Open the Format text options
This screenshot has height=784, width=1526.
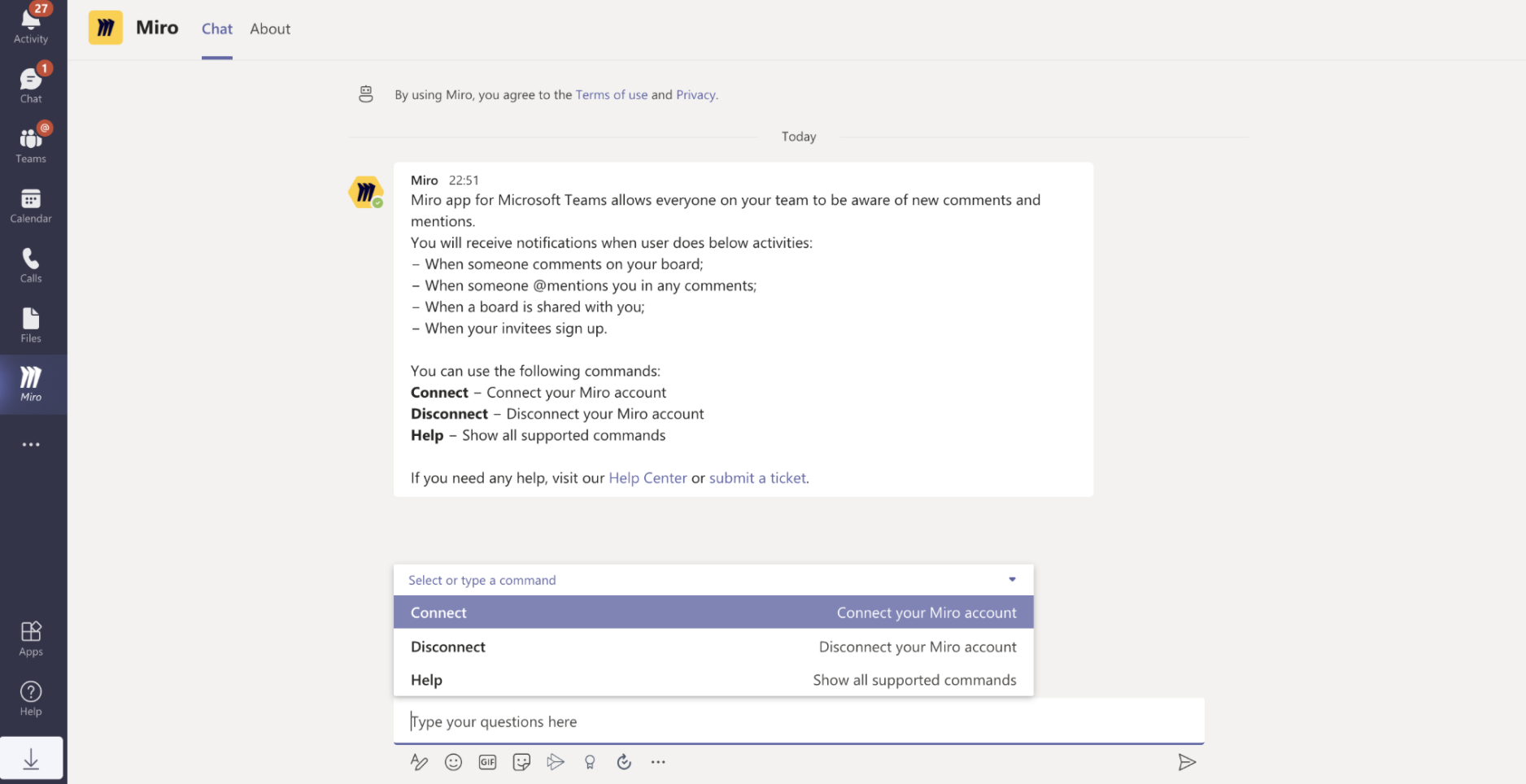(x=419, y=762)
